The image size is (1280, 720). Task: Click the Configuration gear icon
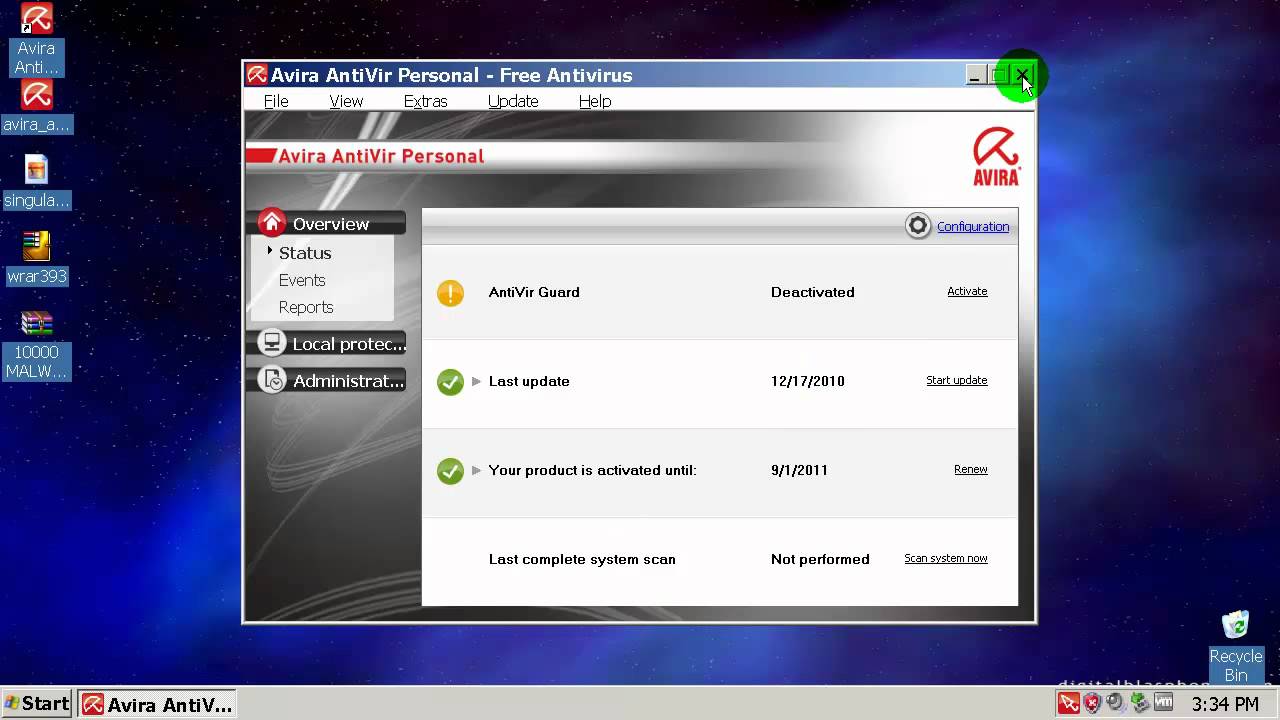pyautogui.click(x=918, y=226)
